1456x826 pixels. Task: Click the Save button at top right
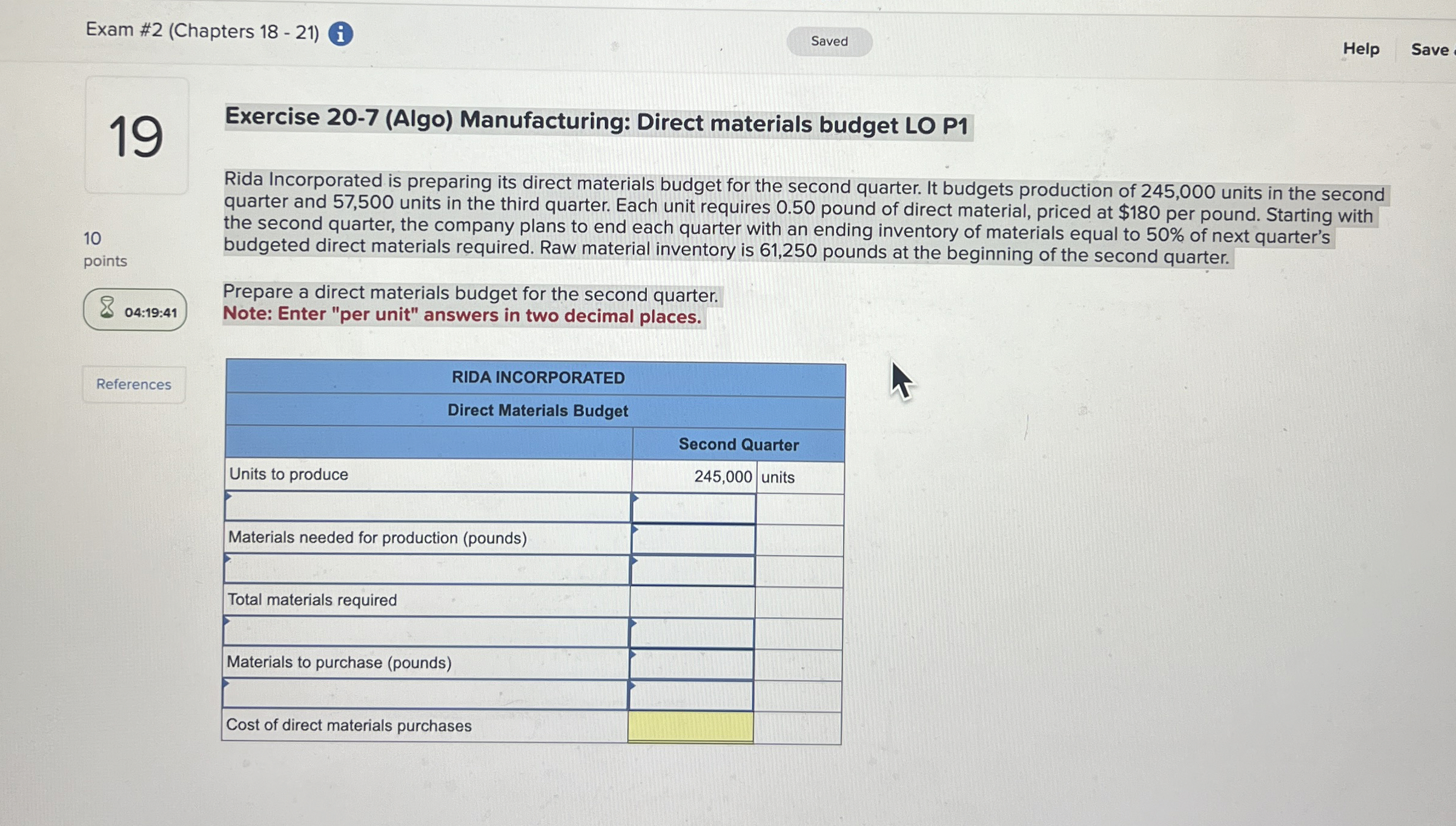tap(1431, 49)
